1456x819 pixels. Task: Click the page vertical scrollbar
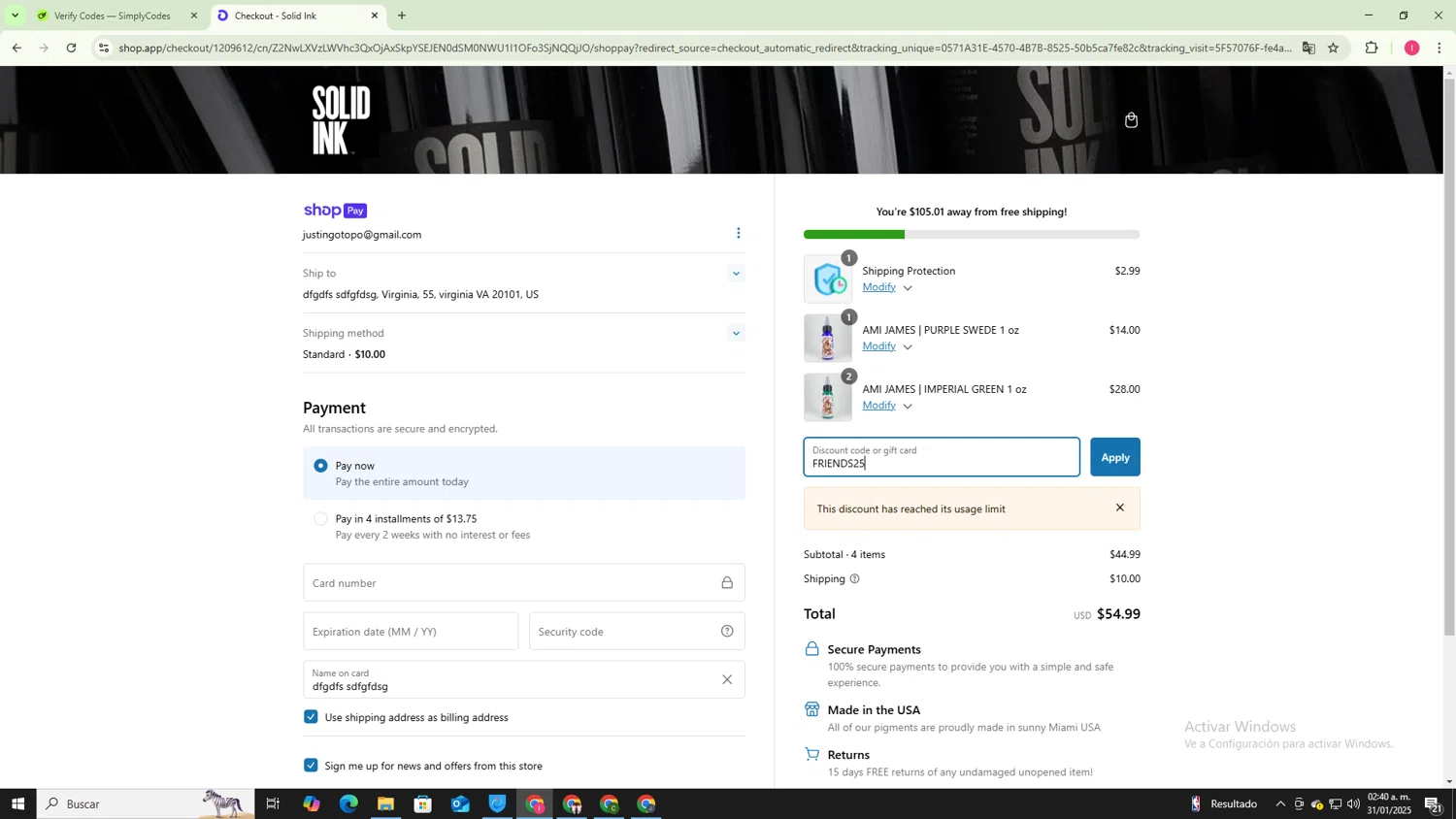(1450, 356)
